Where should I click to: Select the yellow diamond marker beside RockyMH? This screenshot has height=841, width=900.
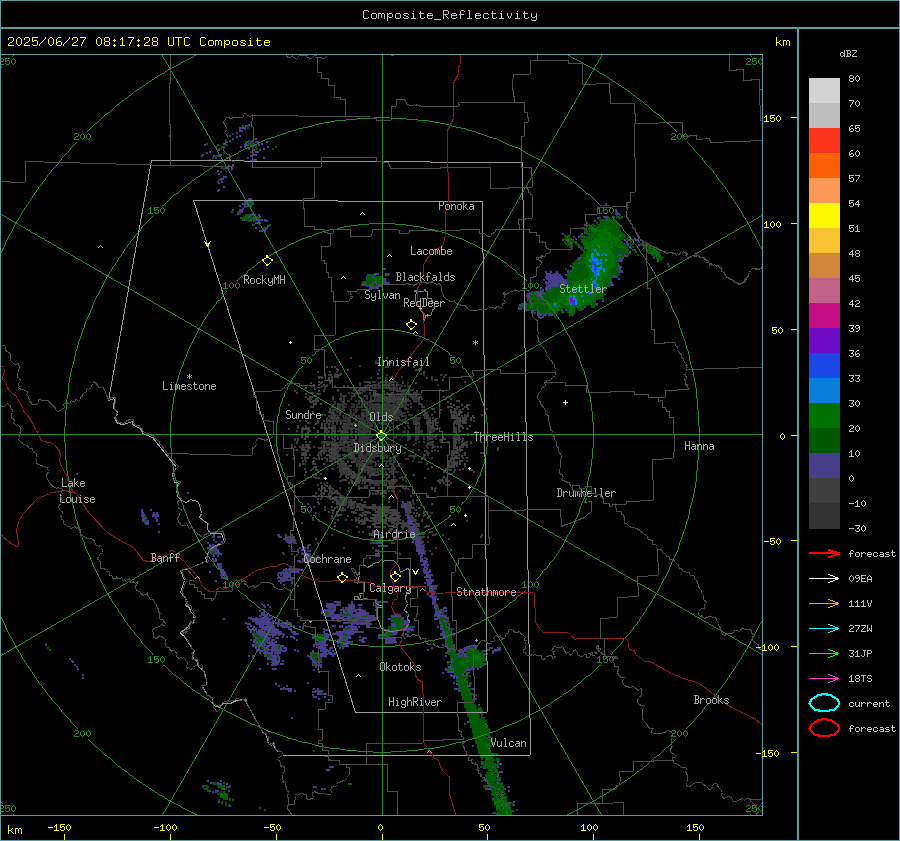click(x=267, y=261)
